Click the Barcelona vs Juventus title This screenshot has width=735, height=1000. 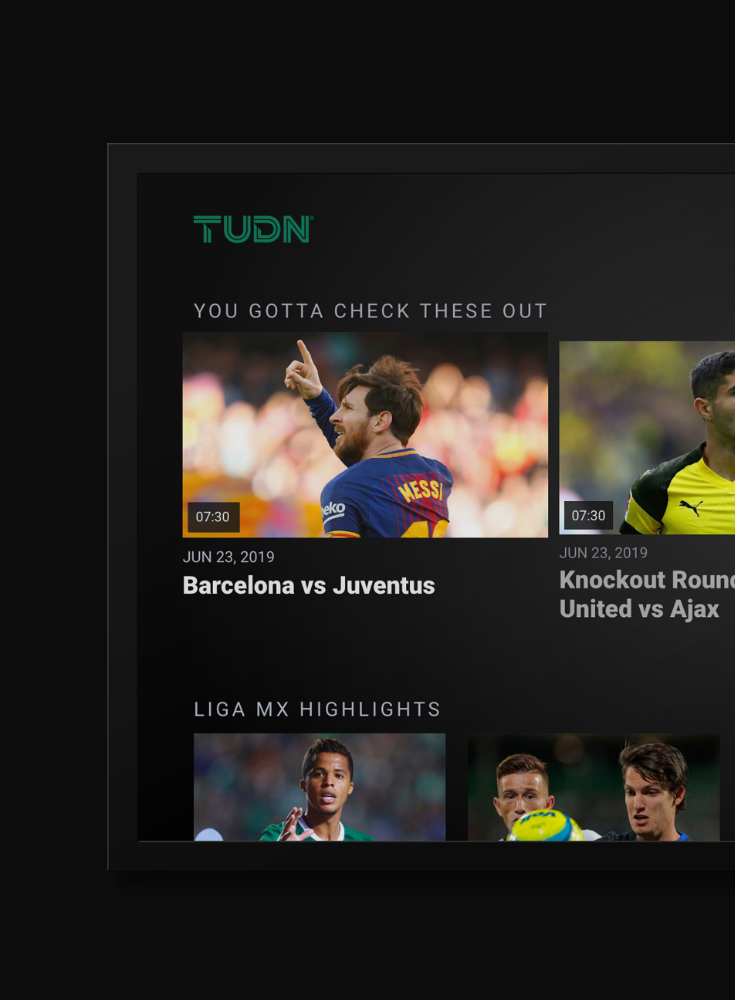pos(309,585)
